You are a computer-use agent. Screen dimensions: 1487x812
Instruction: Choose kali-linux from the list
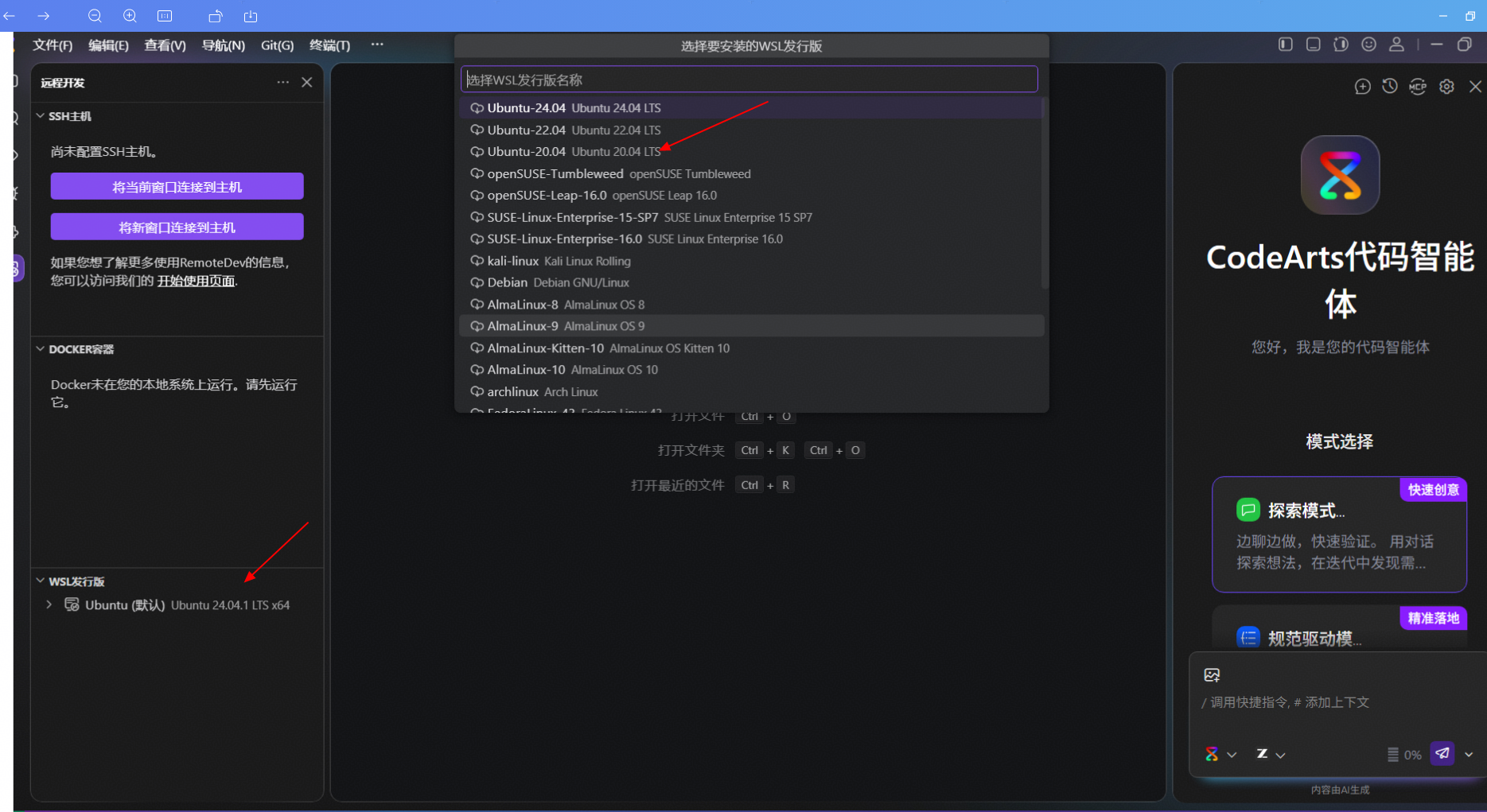point(751,261)
